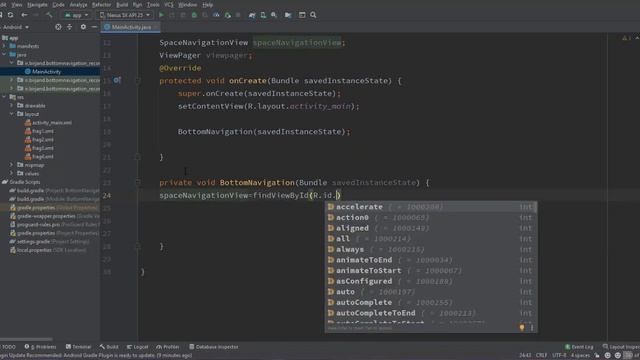The width and height of the screenshot is (640, 360).
Task: Open local.properties in the project tree
Action: 48,250
